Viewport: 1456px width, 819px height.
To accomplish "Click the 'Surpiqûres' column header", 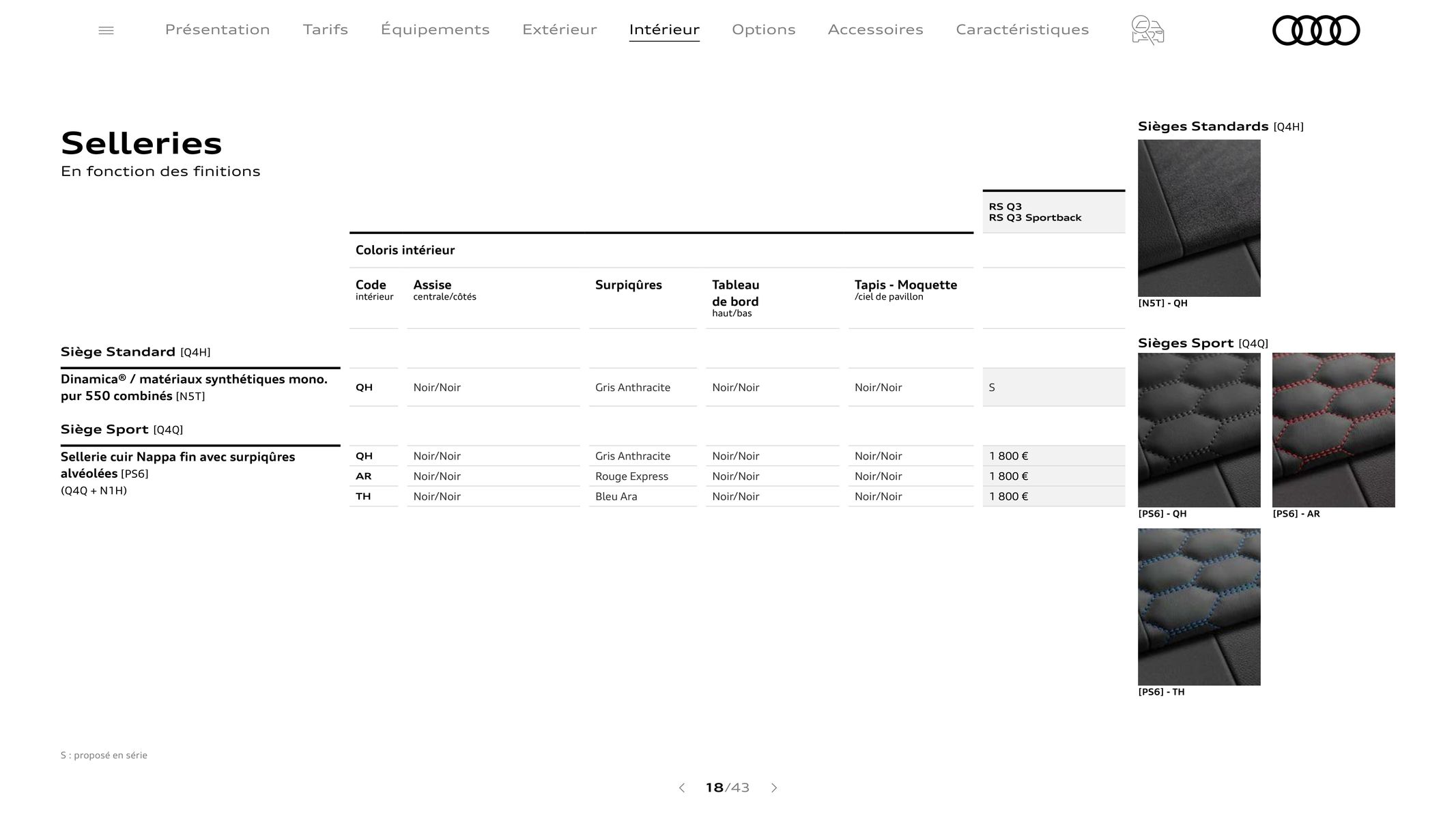I will click(628, 285).
